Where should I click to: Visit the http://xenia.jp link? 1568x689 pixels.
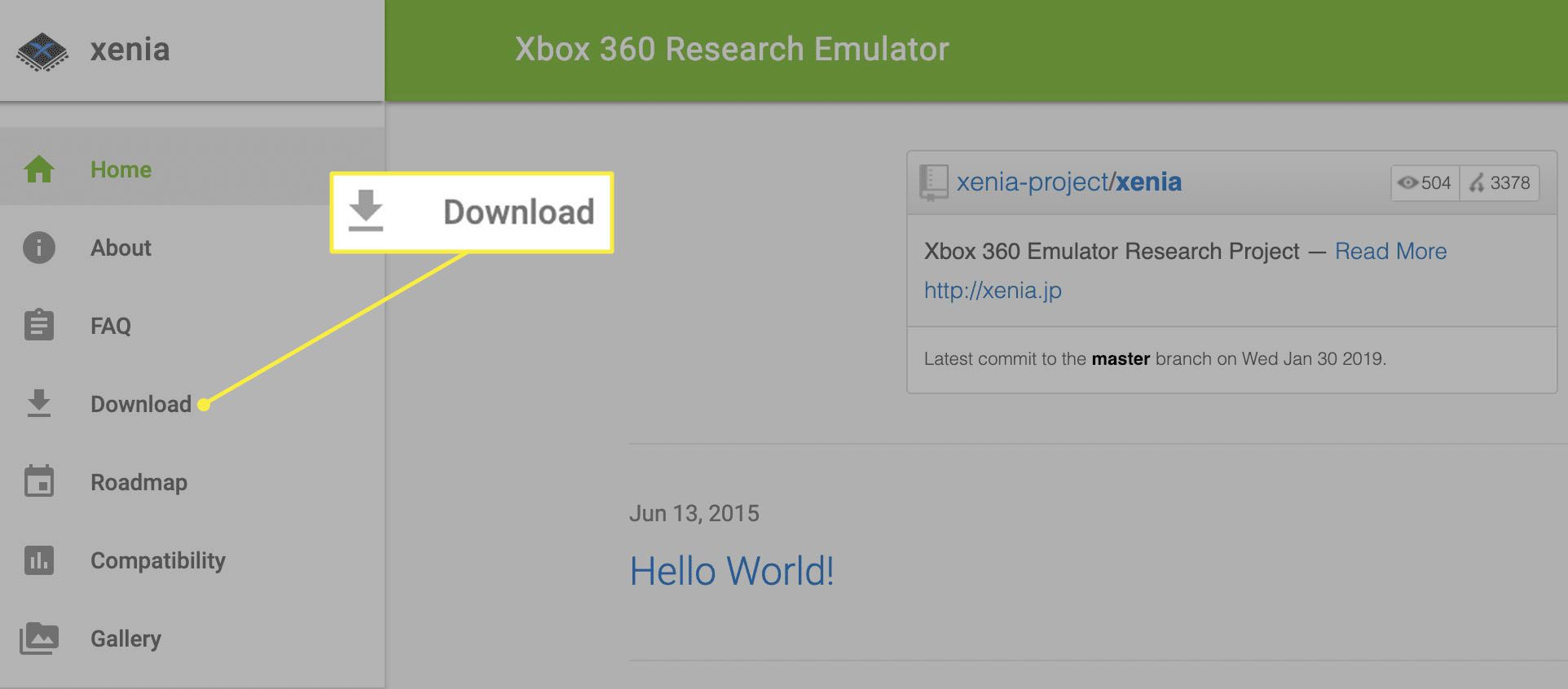tap(993, 290)
